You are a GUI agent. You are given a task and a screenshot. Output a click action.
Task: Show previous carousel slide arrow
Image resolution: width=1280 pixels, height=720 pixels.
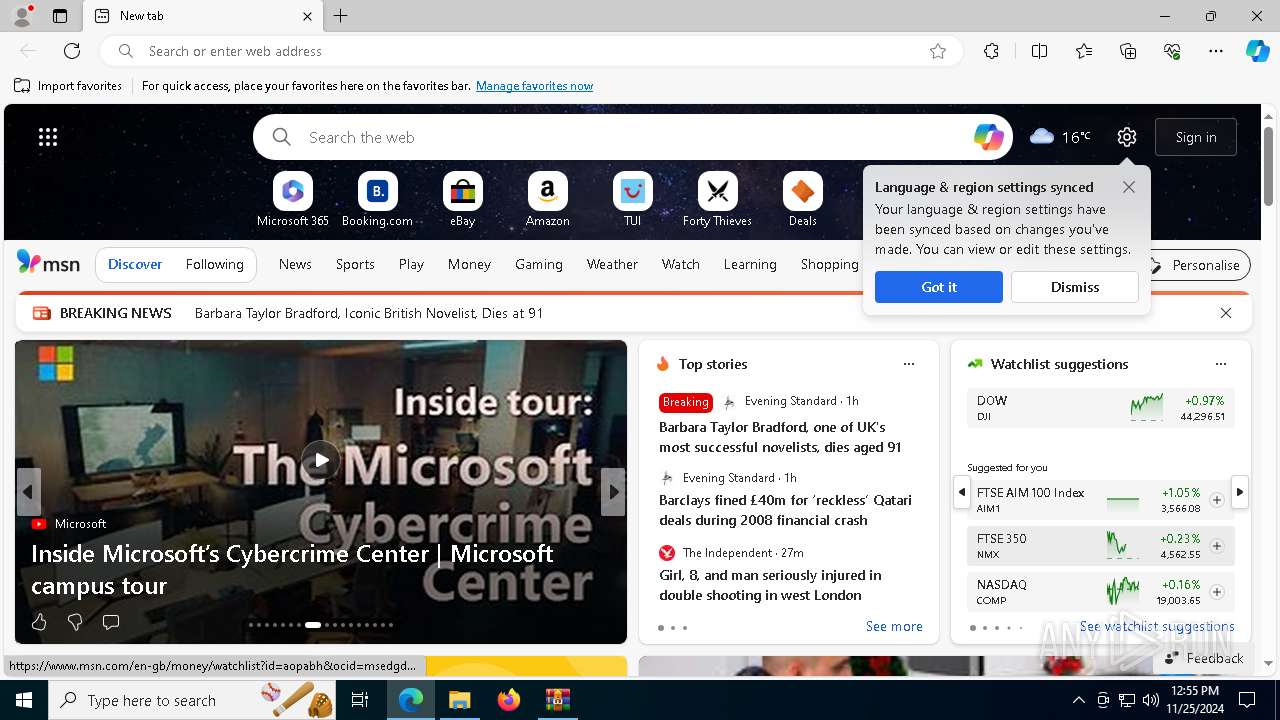28,492
